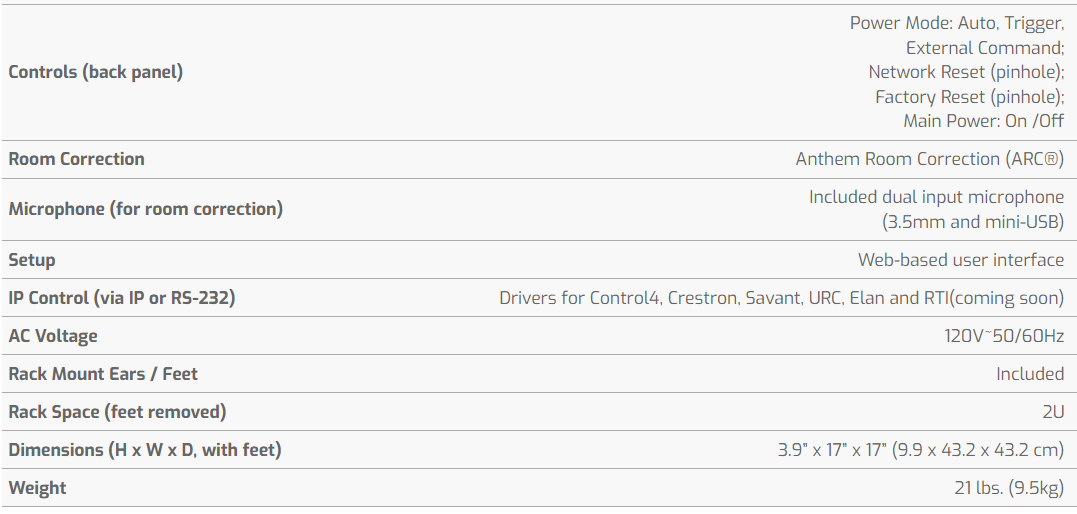Select the "21 lbs. (9.5kg)" weight value
This screenshot has height=514, width=1077.
point(1008,489)
